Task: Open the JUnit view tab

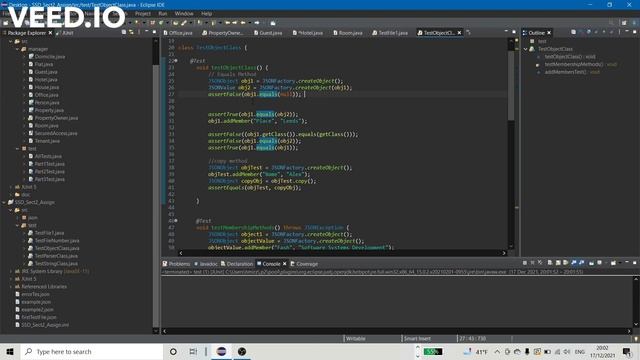Action: (x=64, y=33)
